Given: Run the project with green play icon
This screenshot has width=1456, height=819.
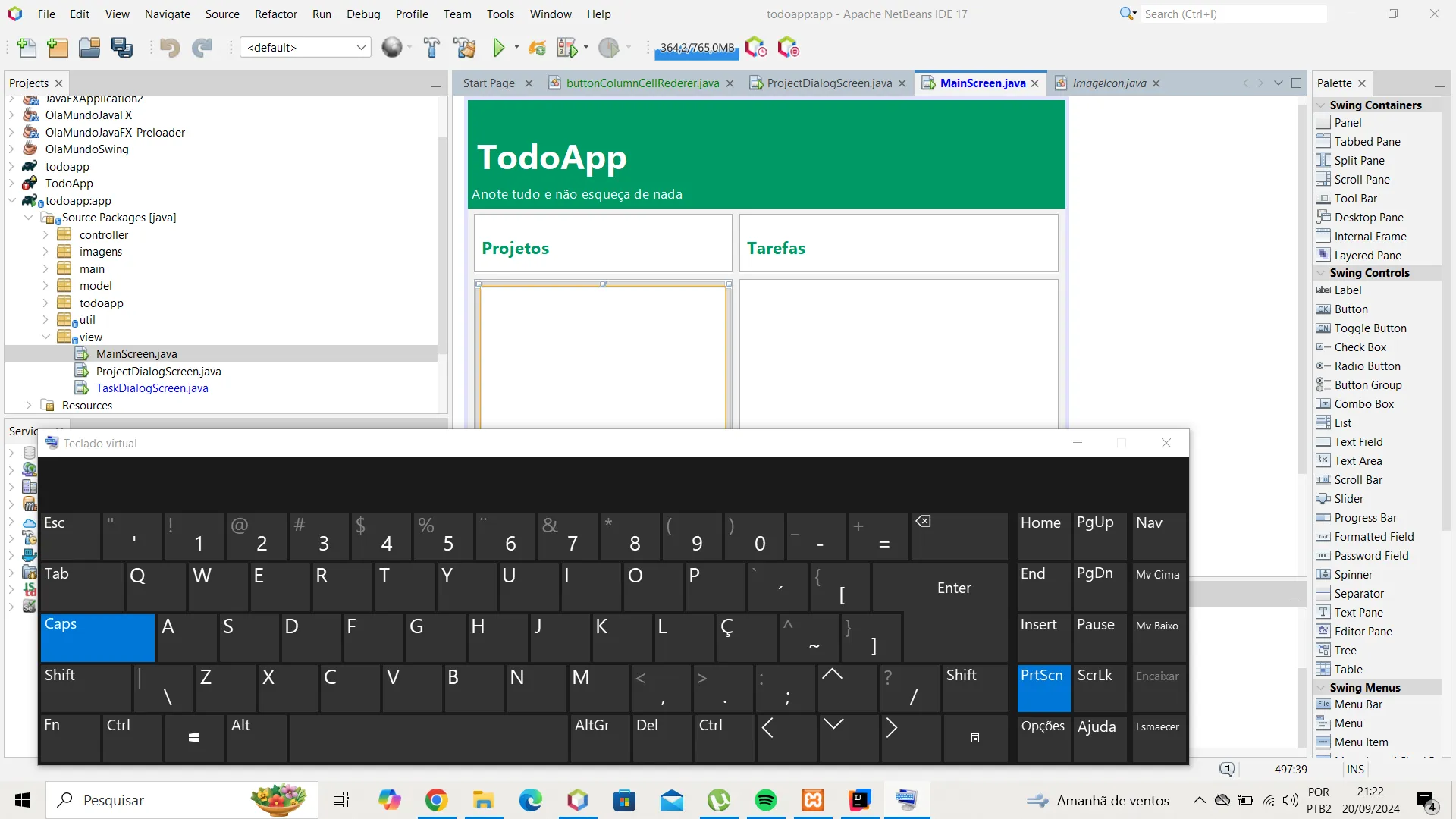Looking at the screenshot, I should [498, 48].
